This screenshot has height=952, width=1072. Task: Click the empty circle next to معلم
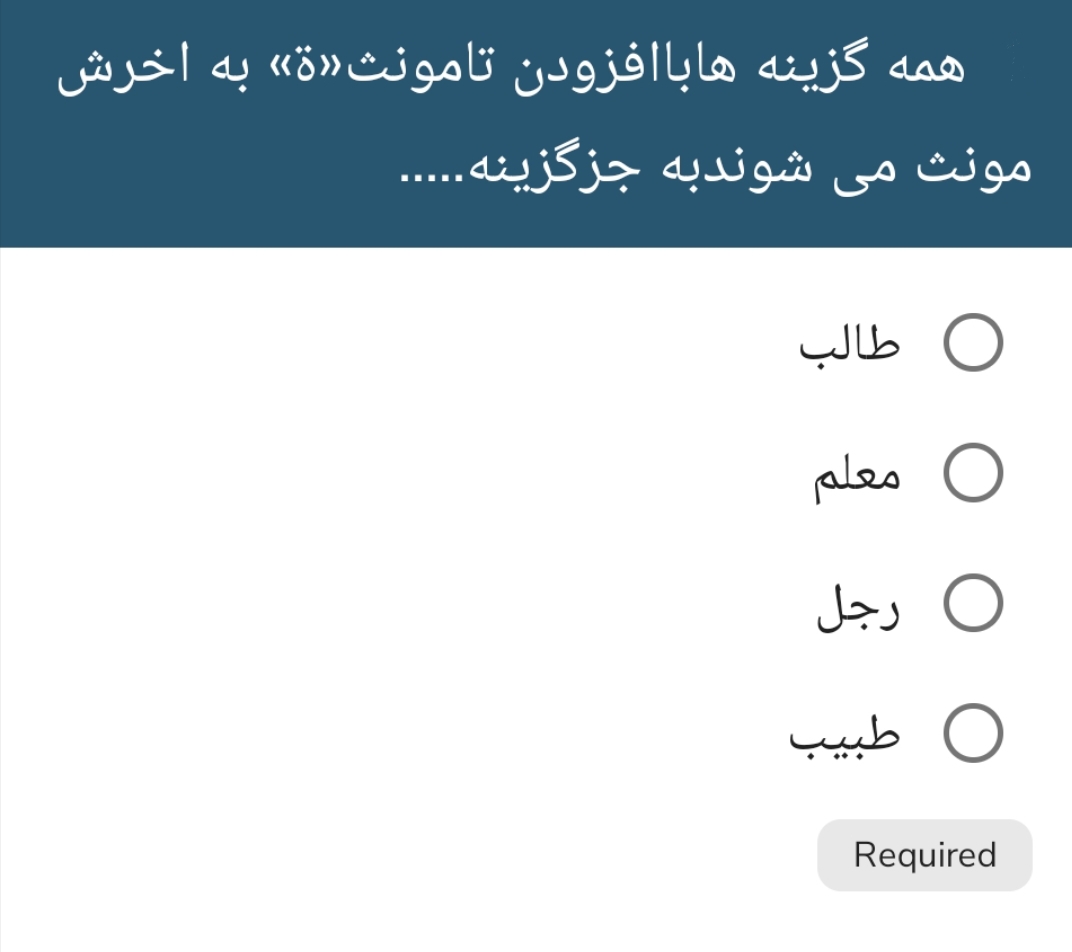[973, 474]
